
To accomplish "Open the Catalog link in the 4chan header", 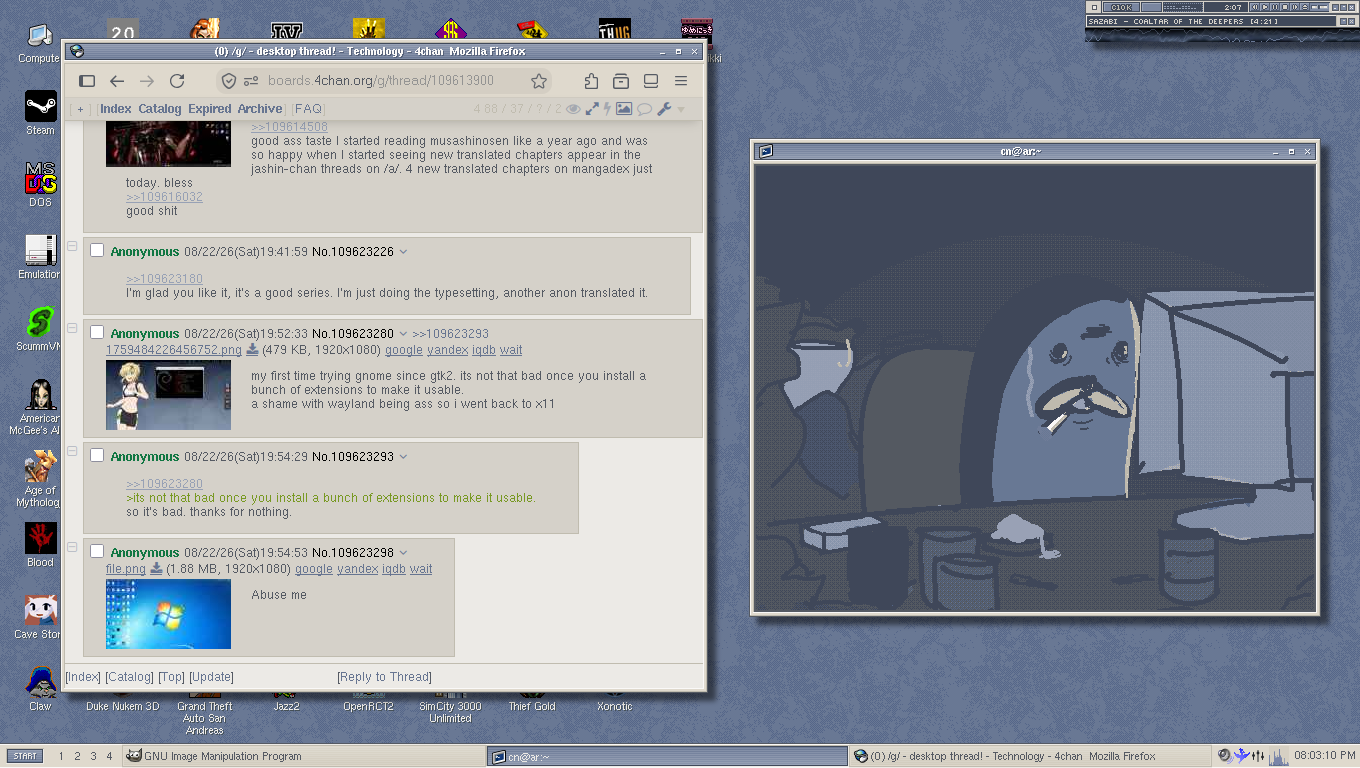I will pyautogui.click(x=160, y=109).
